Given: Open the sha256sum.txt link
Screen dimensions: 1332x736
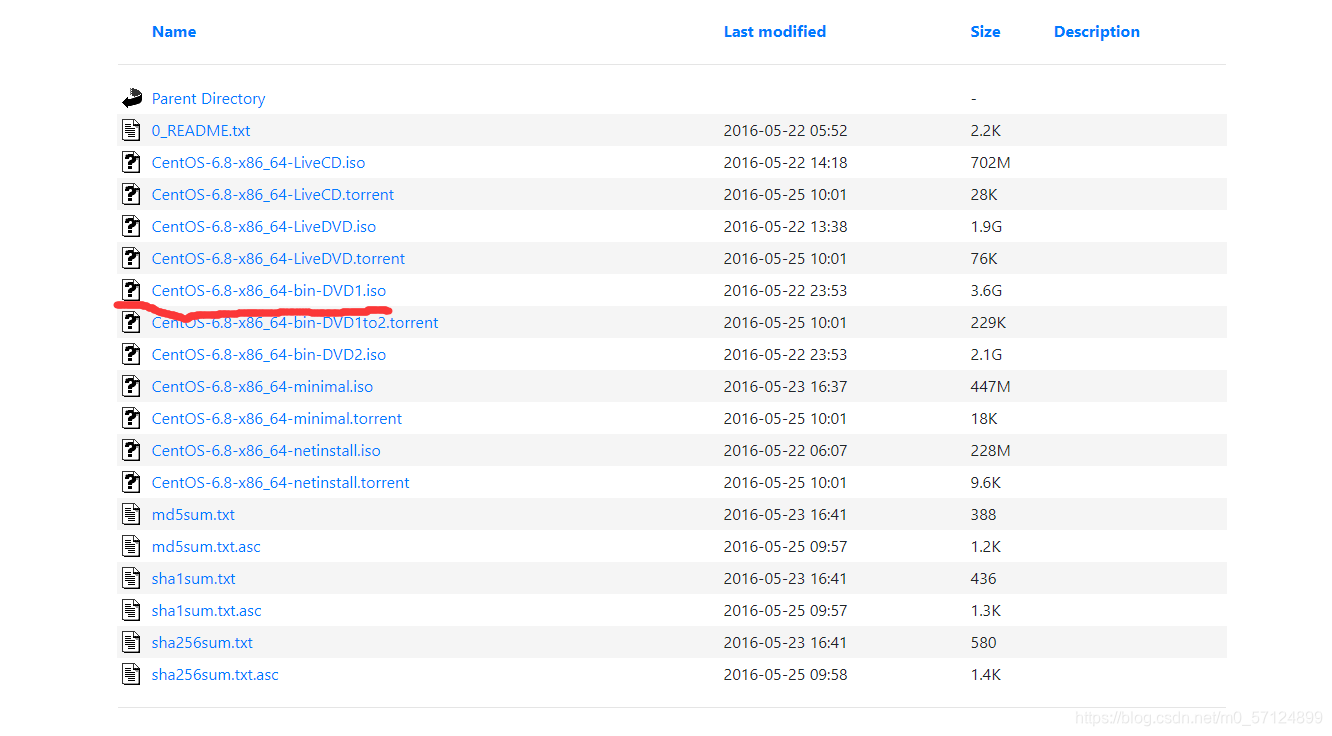Looking at the screenshot, I should (x=203, y=643).
